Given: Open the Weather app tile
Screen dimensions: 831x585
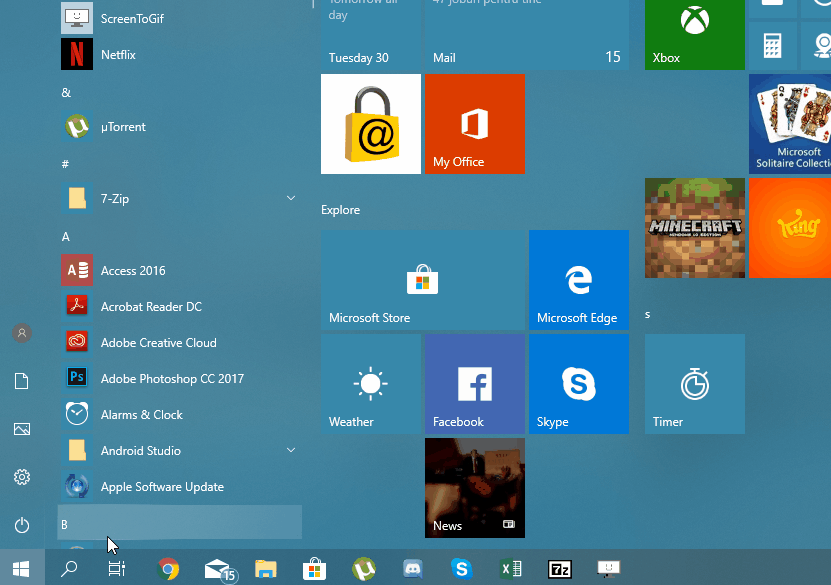Looking at the screenshot, I should 371,383.
